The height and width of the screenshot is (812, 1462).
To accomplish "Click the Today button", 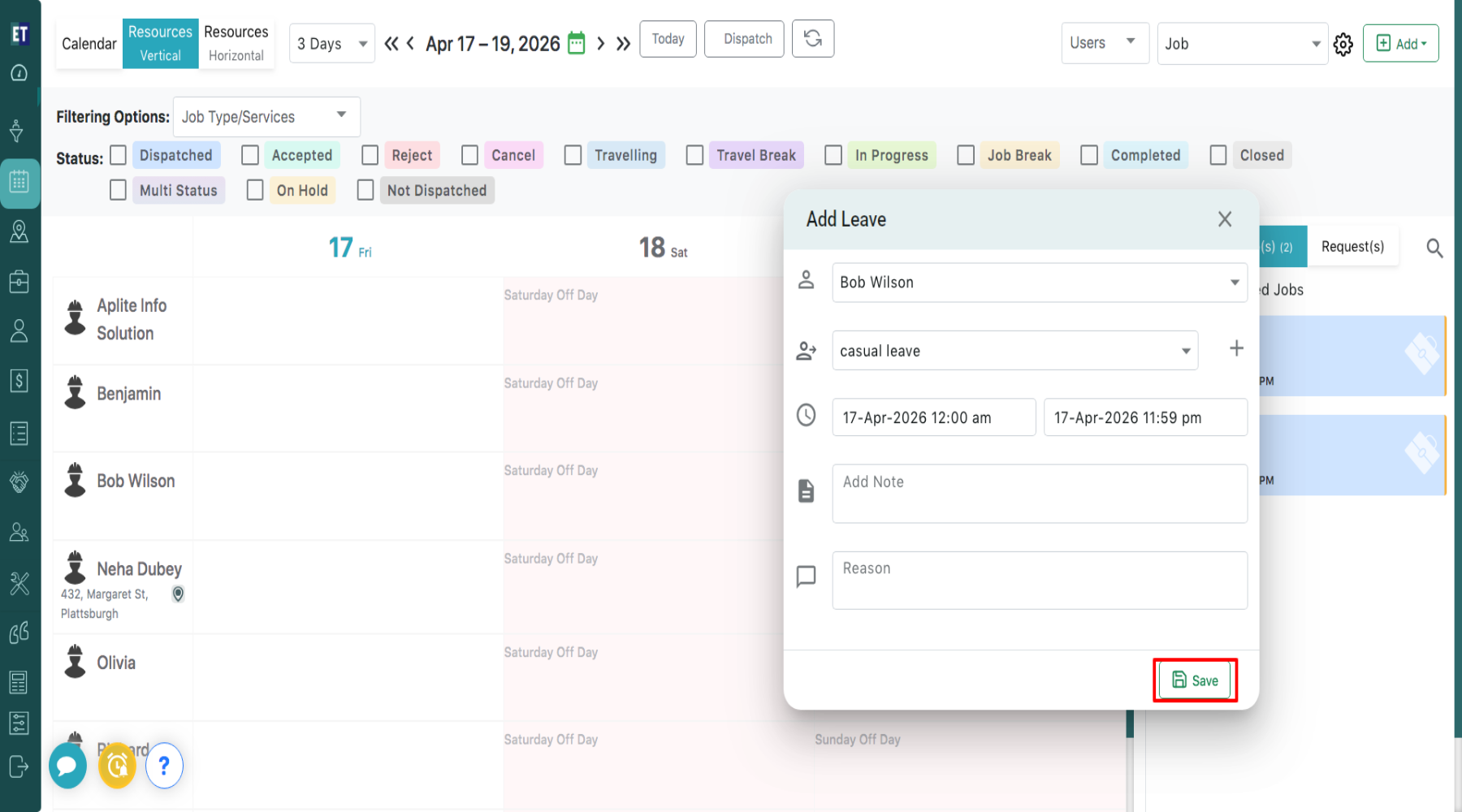I will (x=668, y=39).
